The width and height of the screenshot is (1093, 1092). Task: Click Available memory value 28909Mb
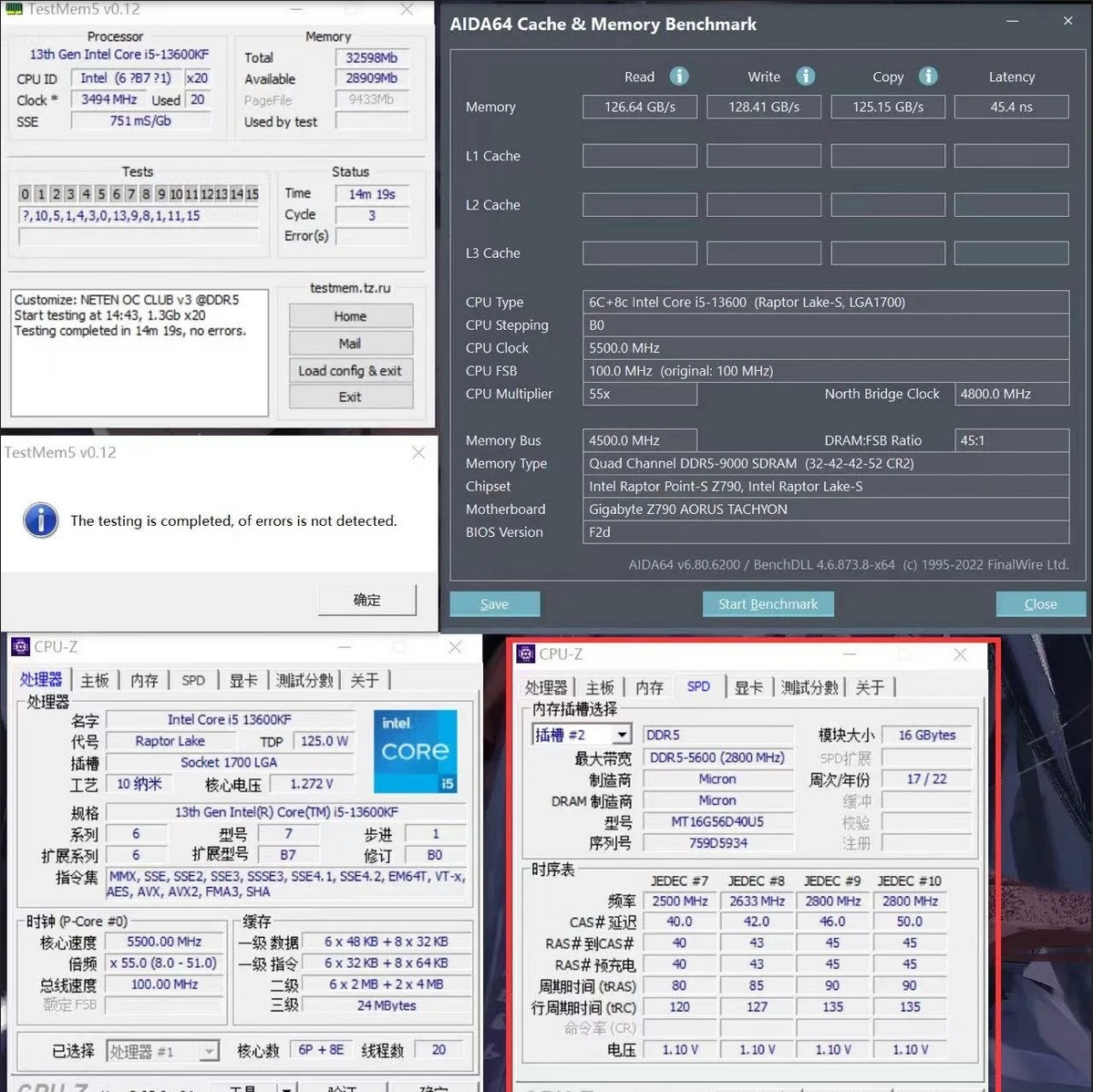tap(372, 78)
